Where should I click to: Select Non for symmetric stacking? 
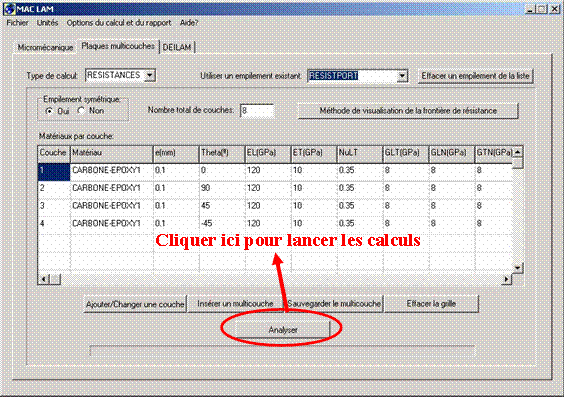(x=82, y=110)
